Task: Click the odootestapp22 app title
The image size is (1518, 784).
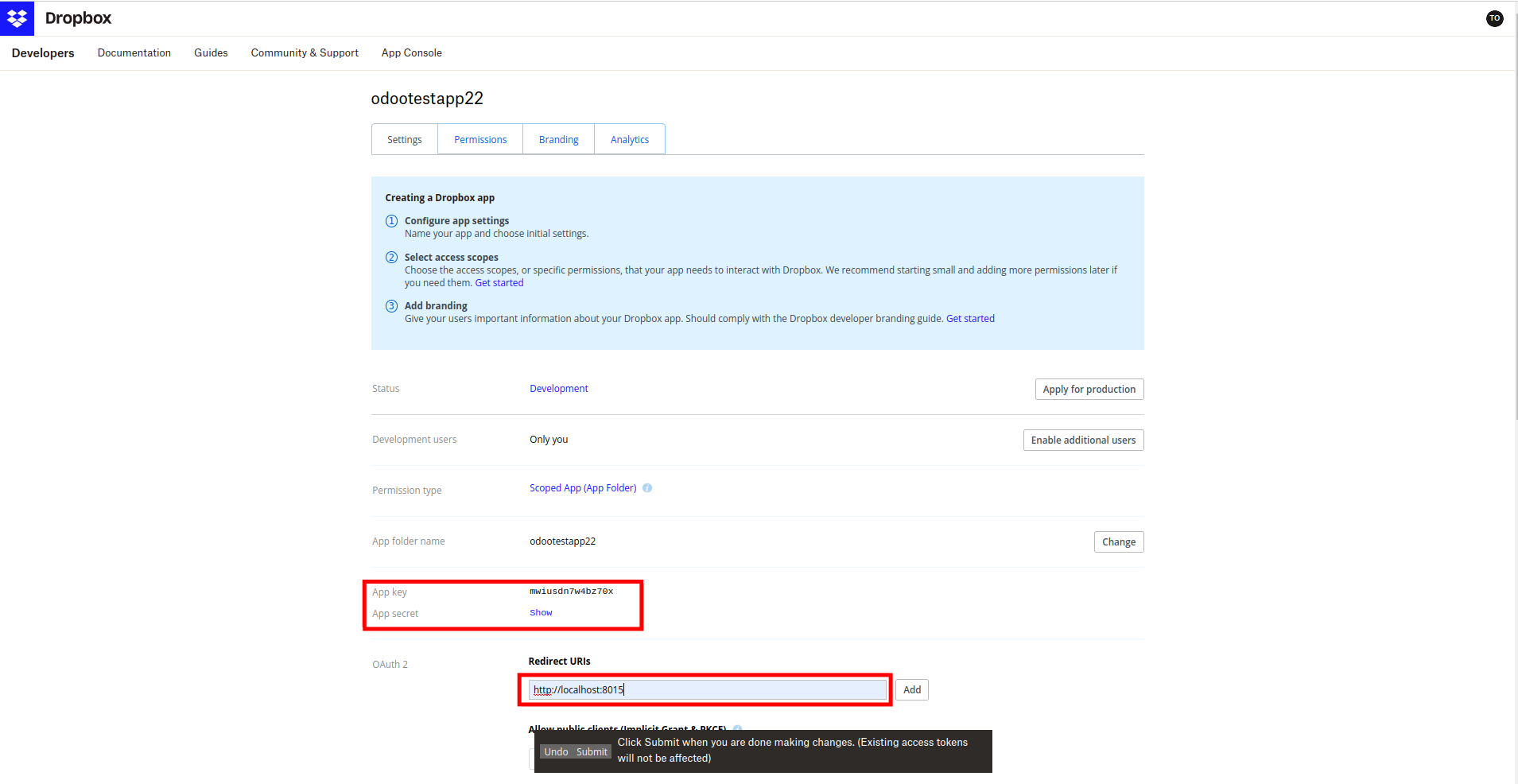Action: pos(427,99)
